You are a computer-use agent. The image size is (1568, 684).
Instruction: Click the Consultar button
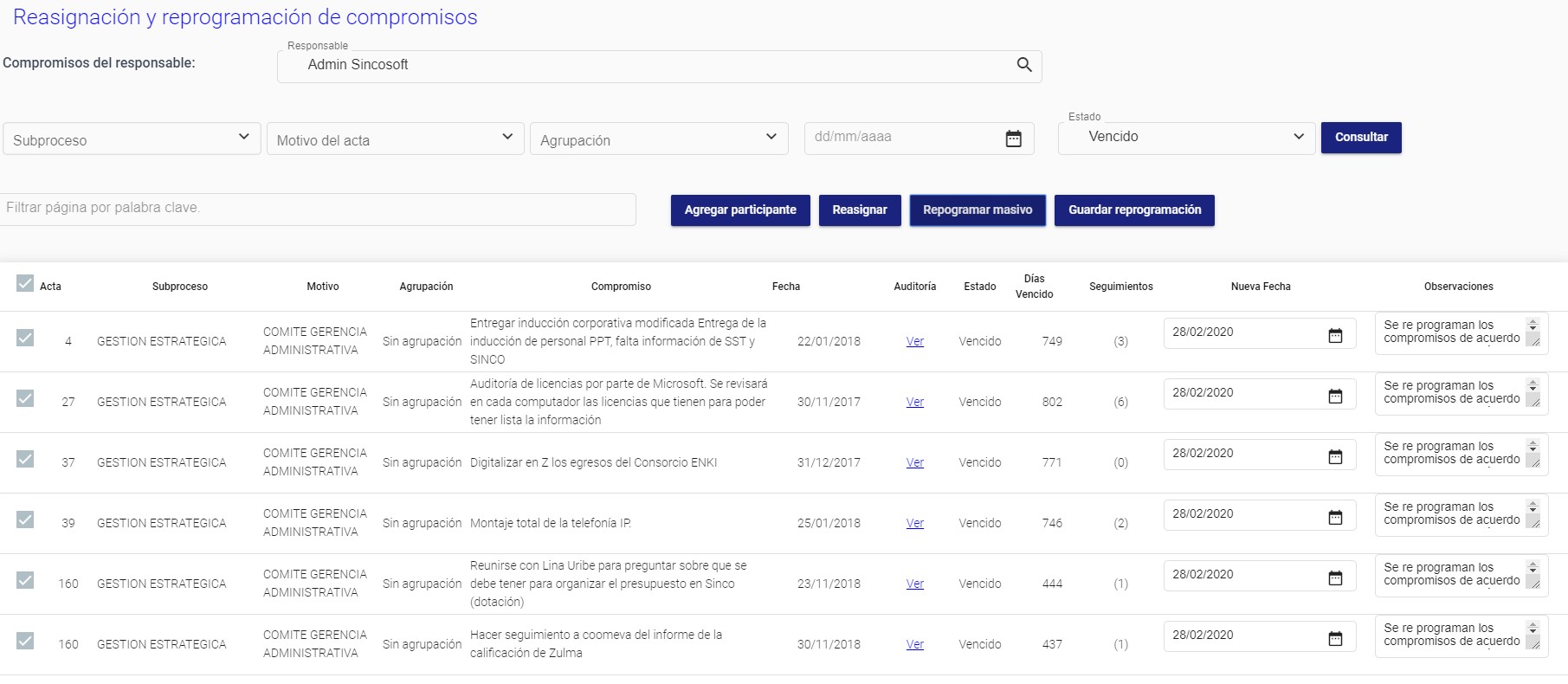pos(1361,138)
